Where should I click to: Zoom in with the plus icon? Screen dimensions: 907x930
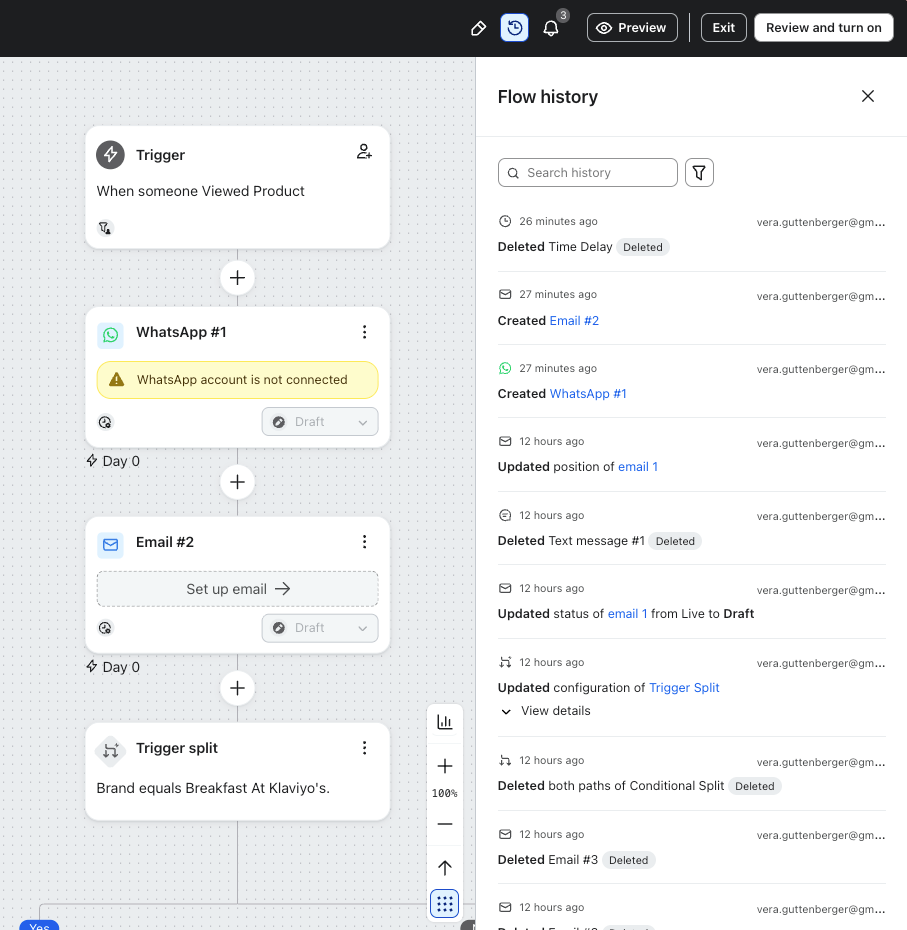445,766
